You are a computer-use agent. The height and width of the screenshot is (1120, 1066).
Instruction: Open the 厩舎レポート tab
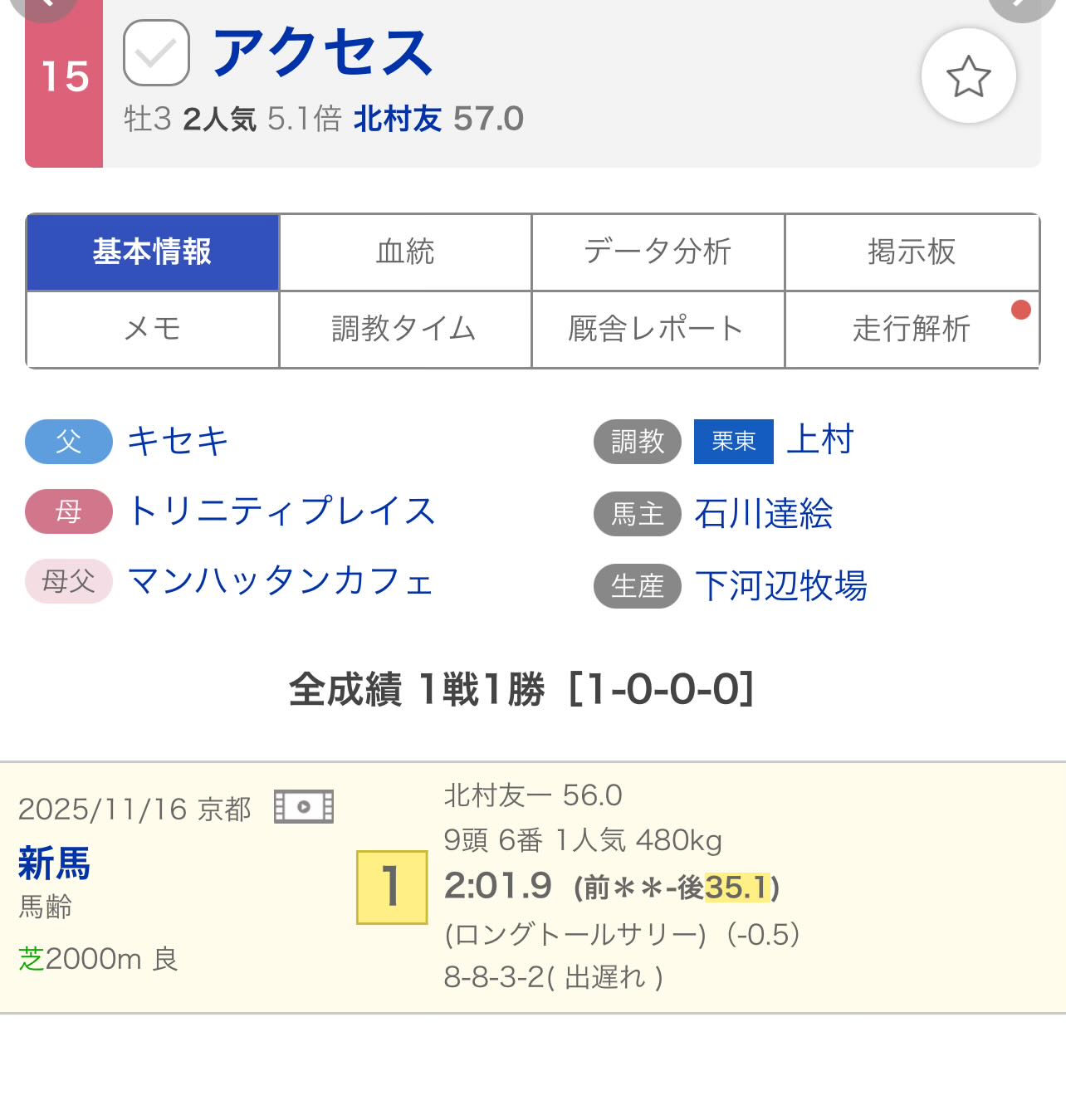[x=658, y=329]
